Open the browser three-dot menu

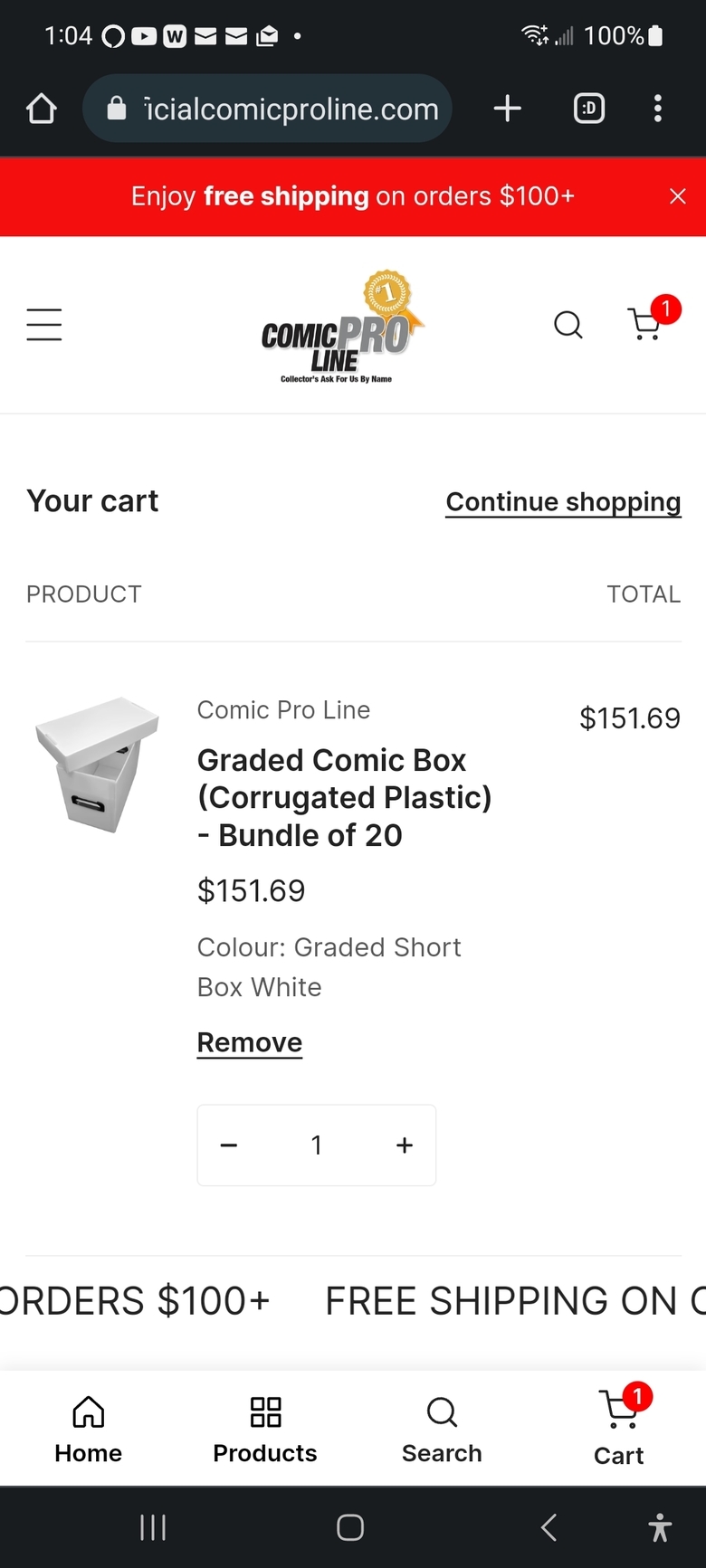[658, 109]
